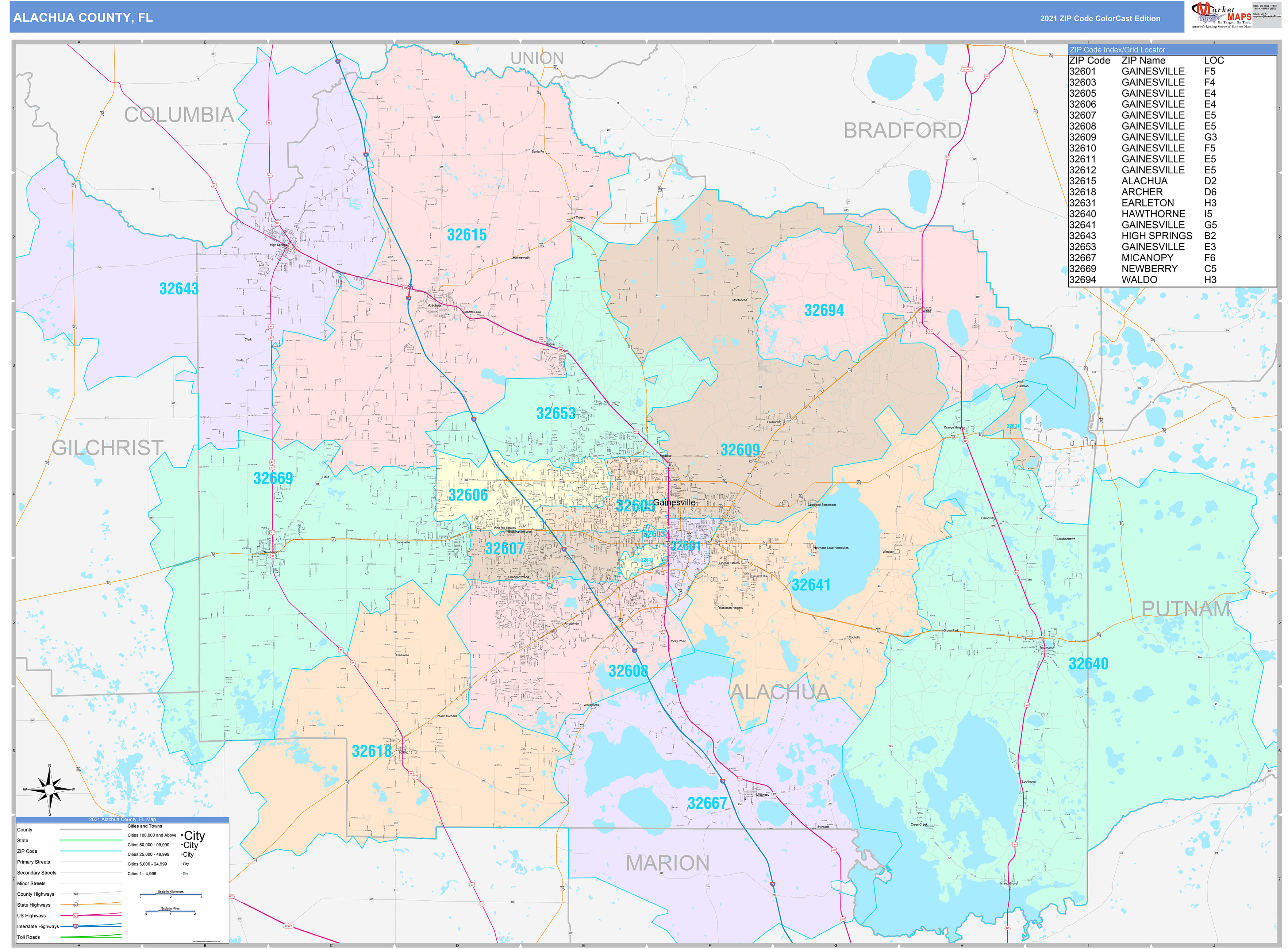The image size is (1288, 949).
Task: Click the Cities and Towns legend heading
Action: click(145, 826)
